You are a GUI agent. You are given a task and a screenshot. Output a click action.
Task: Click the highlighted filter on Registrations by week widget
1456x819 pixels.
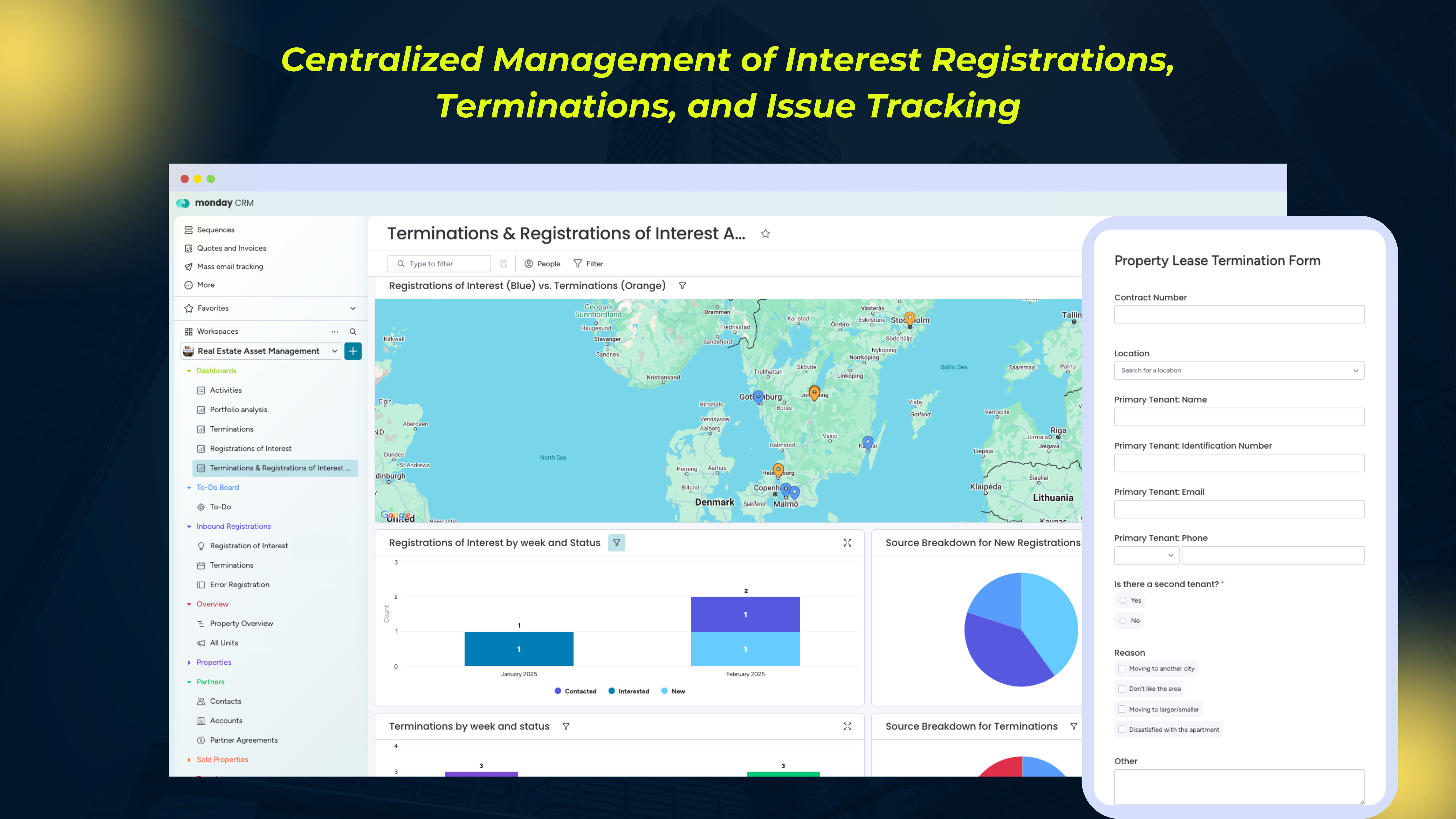click(x=617, y=543)
